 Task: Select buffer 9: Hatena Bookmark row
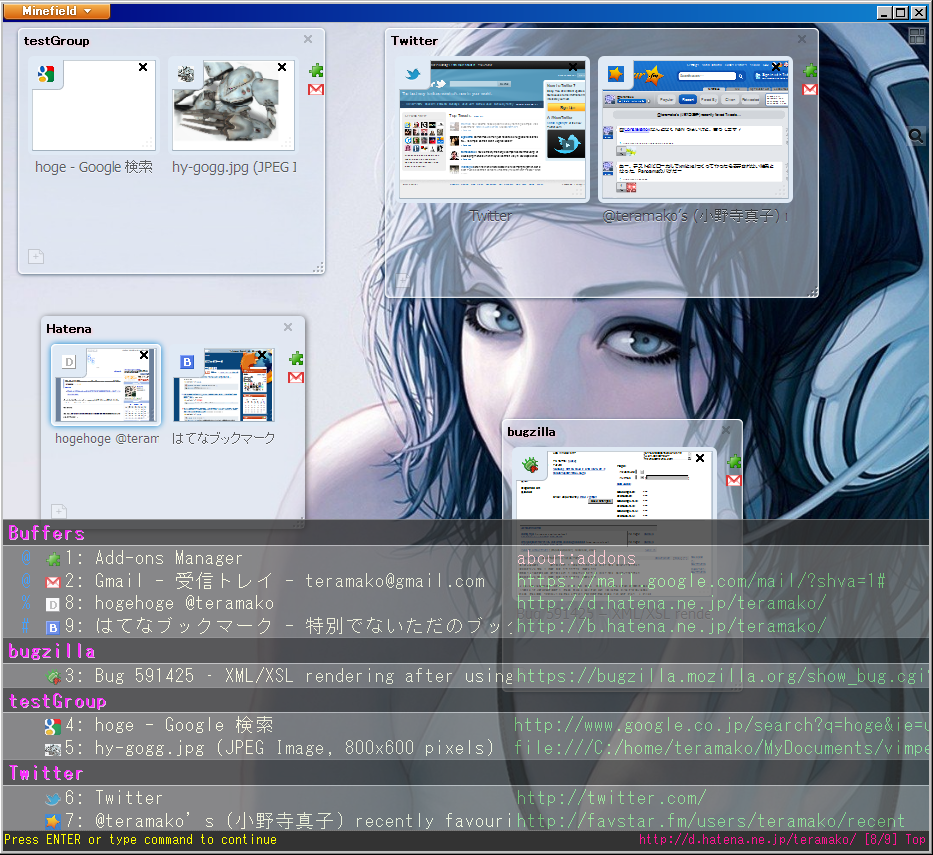point(466,626)
